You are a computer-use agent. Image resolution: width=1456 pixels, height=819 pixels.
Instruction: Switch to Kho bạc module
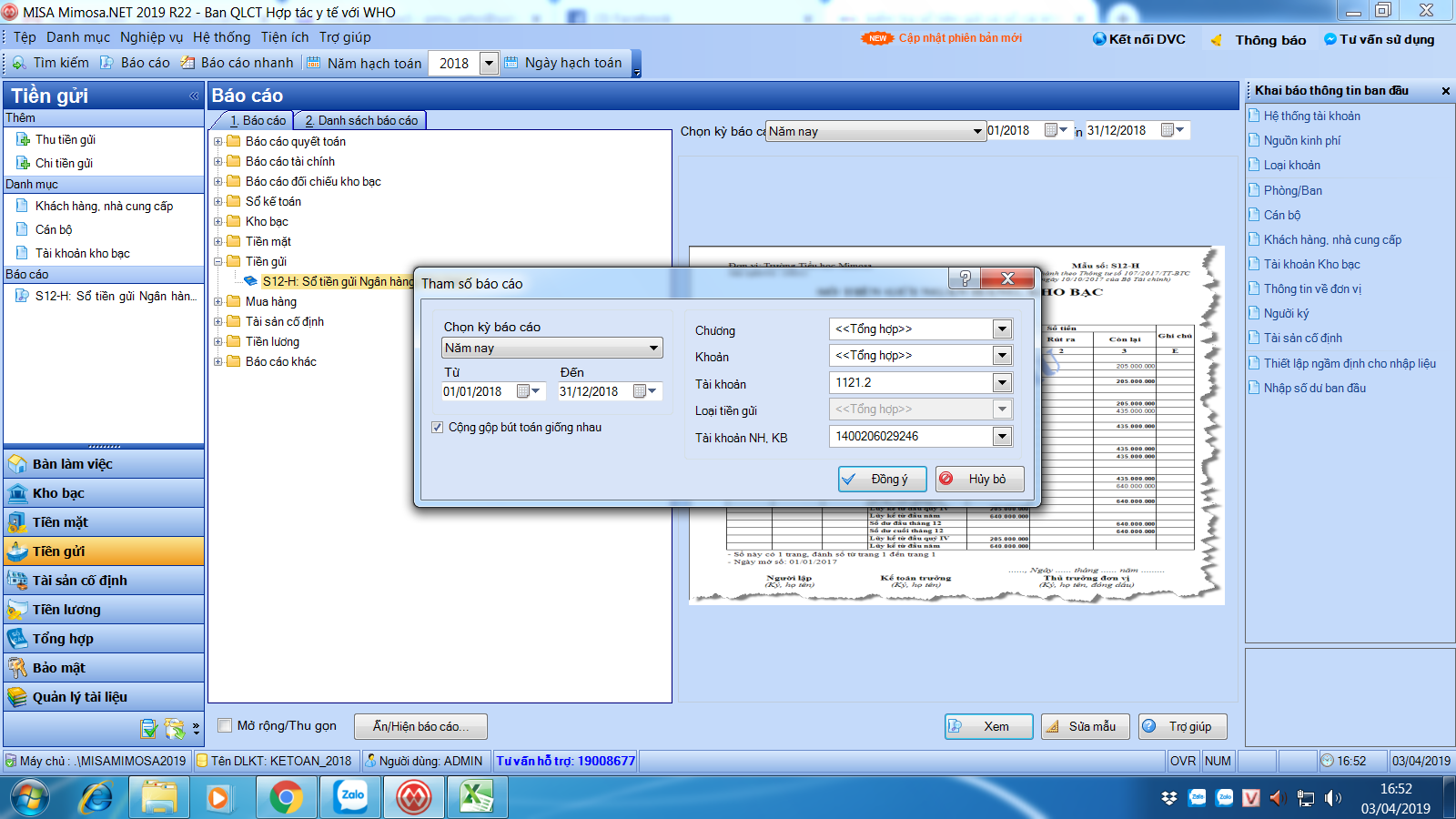pos(104,493)
